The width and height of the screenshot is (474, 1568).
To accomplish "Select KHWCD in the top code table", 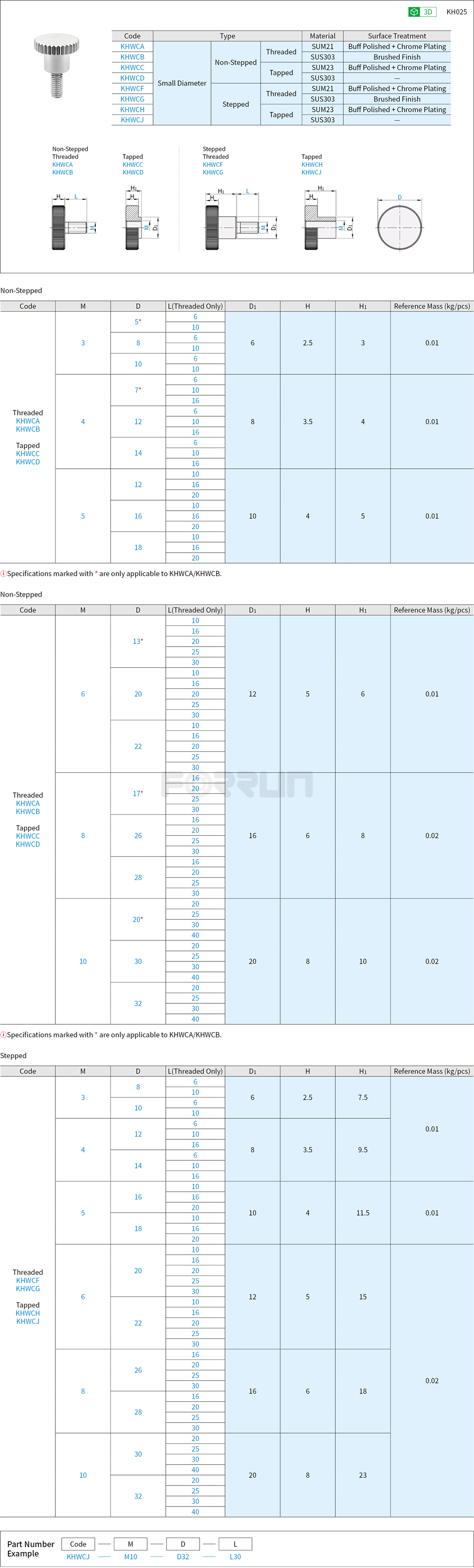I will coord(132,78).
